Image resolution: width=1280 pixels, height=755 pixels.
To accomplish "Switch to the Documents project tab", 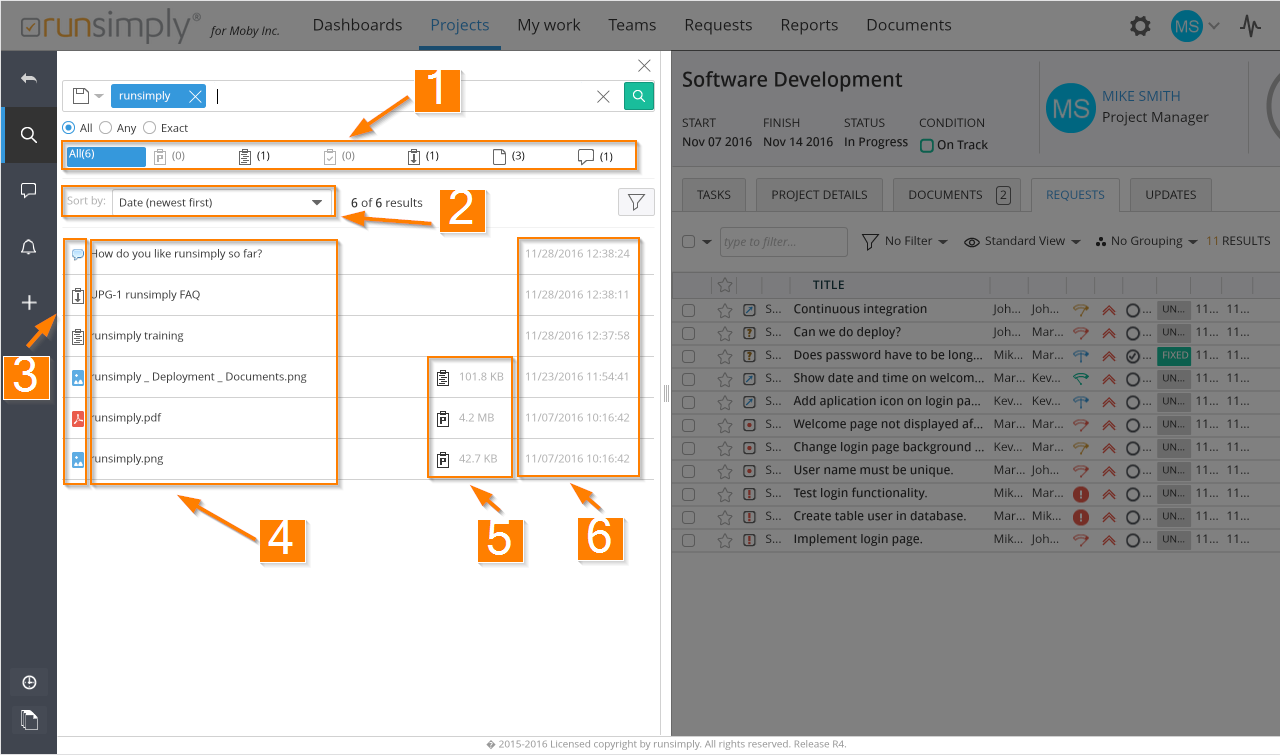I will tap(957, 195).
